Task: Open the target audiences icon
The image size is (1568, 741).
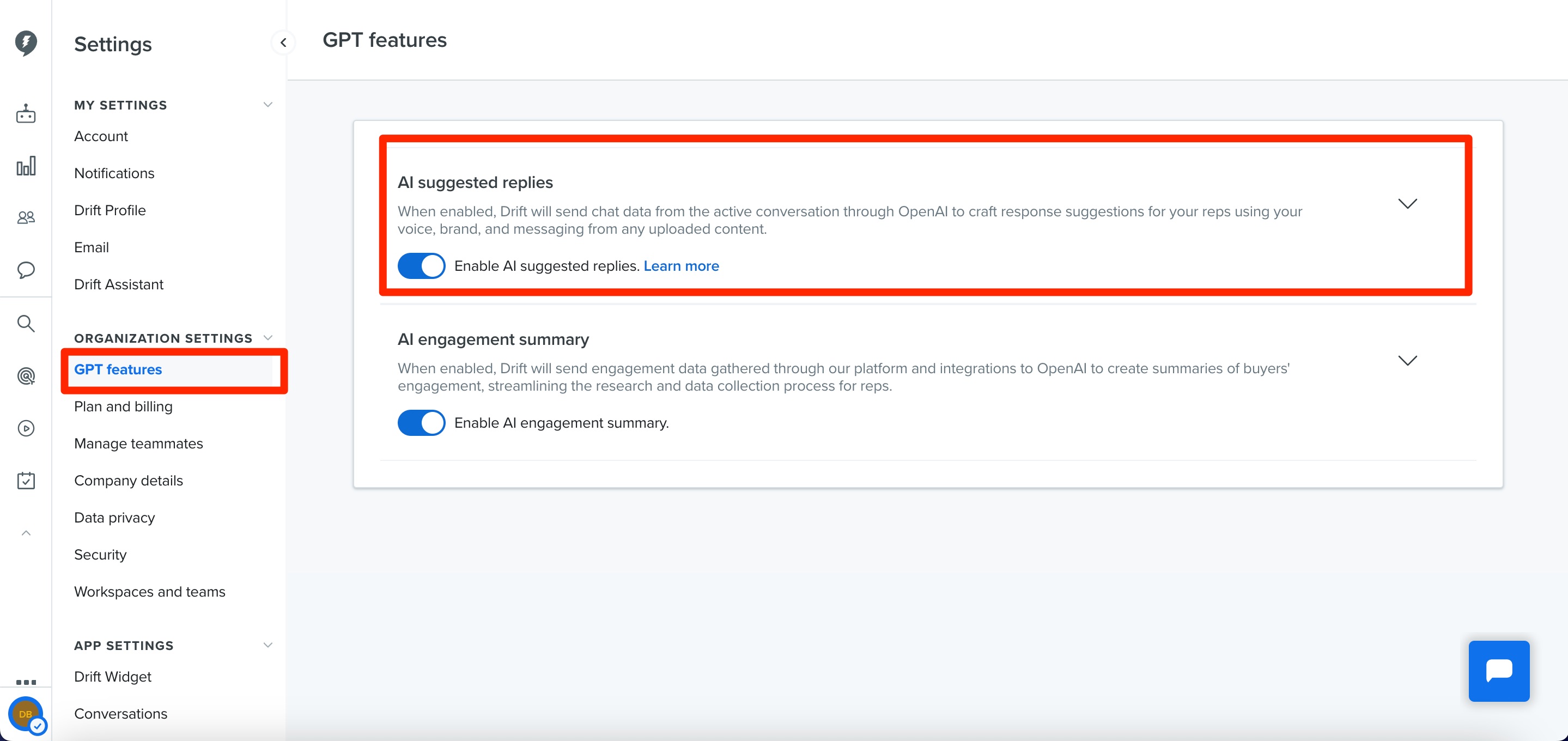Action: click(x=26, y=376)
